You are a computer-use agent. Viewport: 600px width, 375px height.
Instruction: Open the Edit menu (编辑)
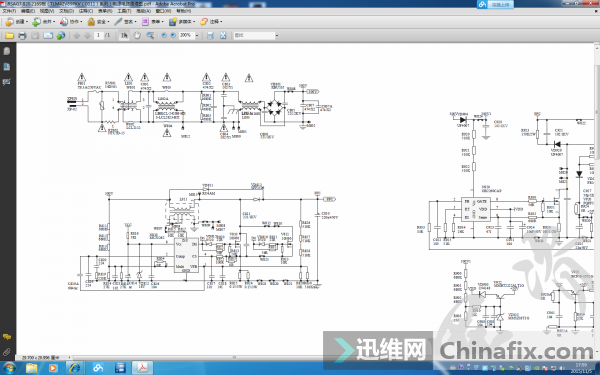click(28, 11)
